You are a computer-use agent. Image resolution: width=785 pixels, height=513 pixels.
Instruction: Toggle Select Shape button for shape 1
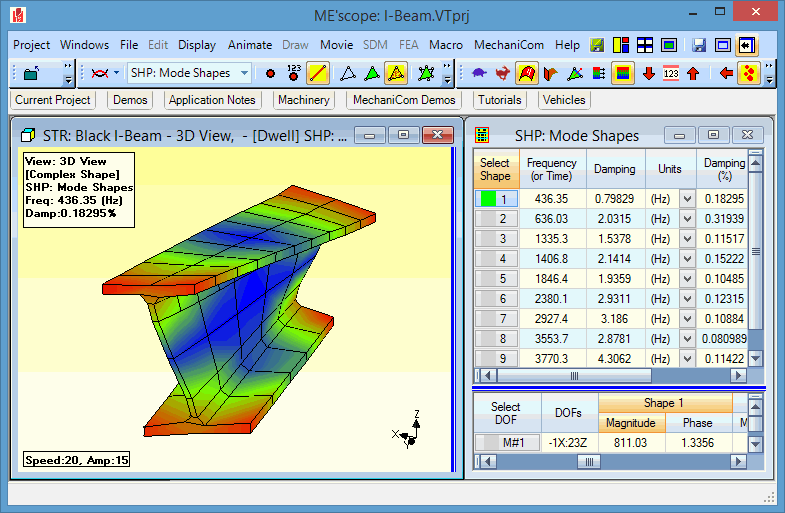pos(496,199)
